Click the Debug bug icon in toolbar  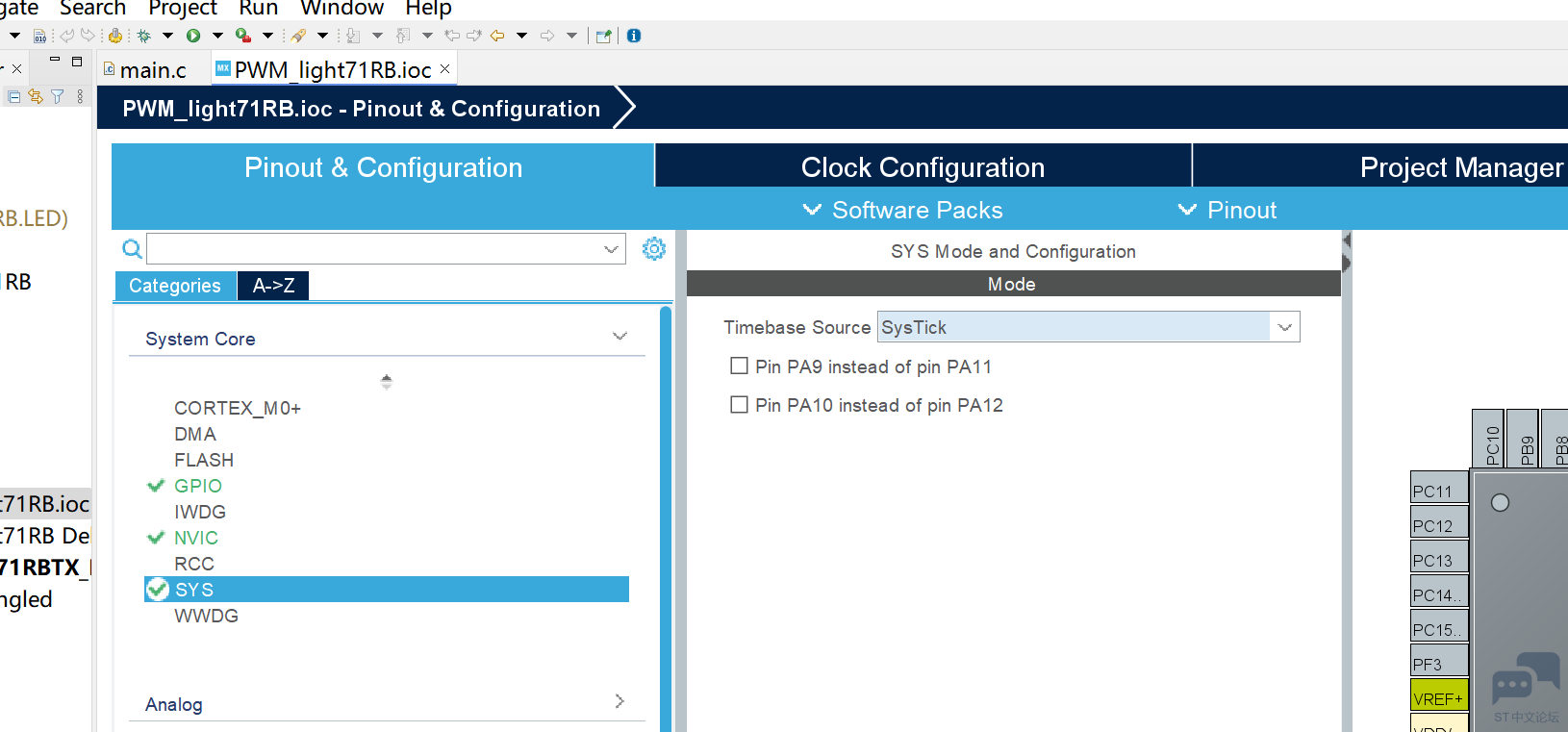(144, 36)
